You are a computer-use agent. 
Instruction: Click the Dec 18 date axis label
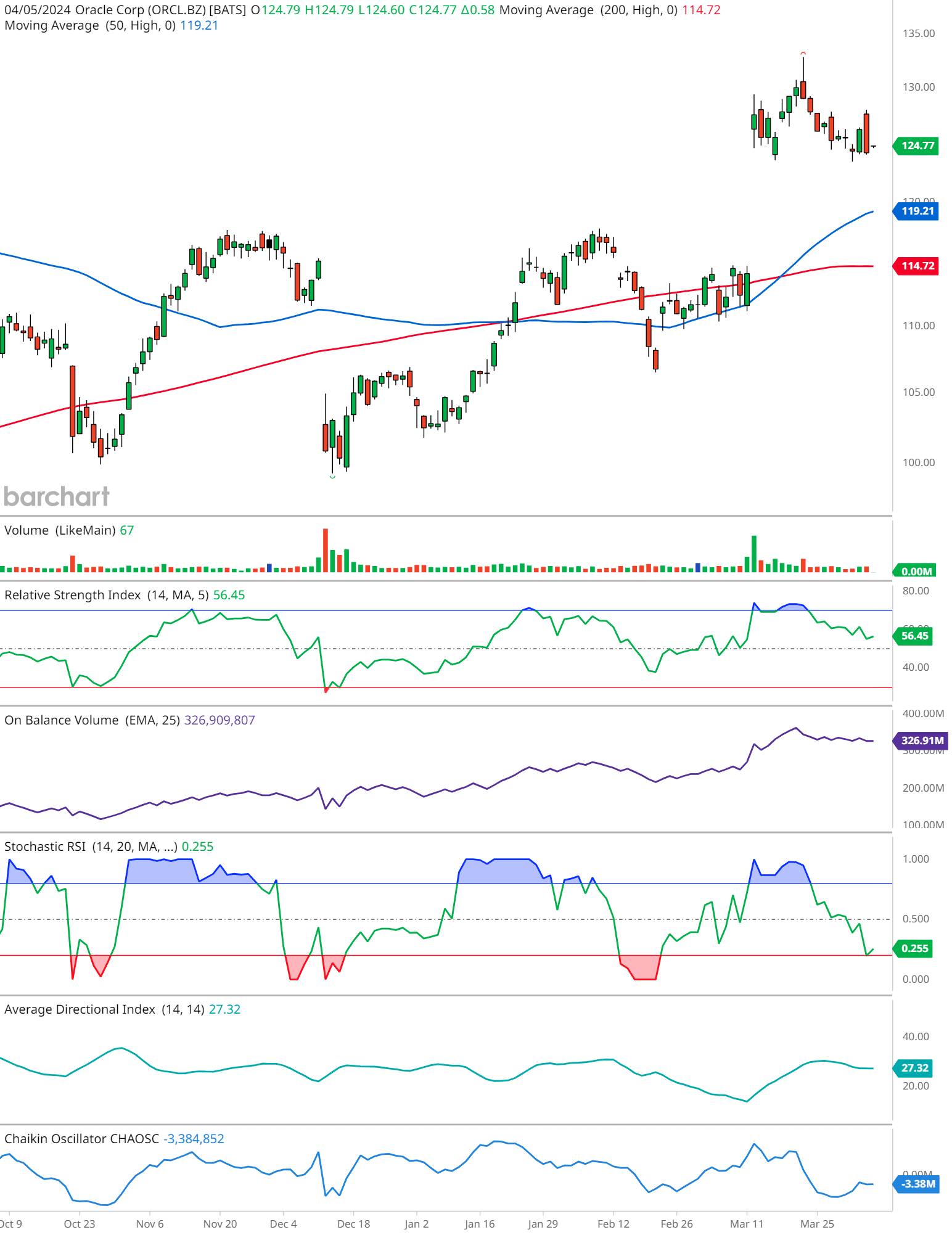pos(354,1225)
